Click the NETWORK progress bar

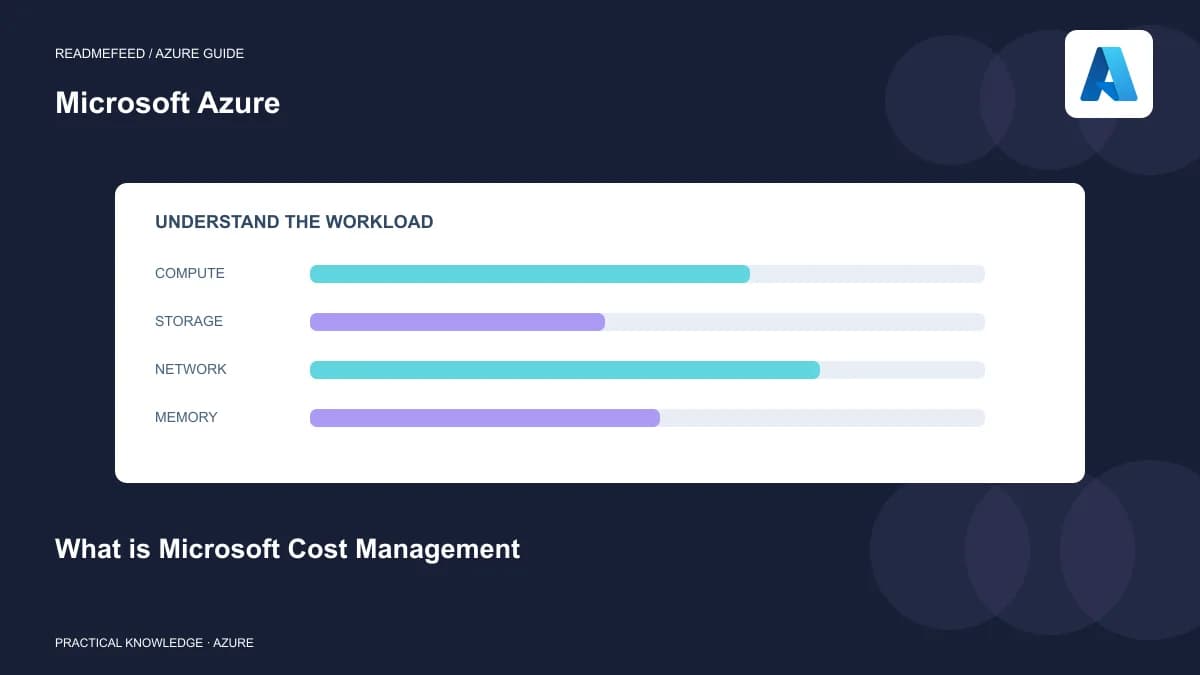tap(647, 370)
